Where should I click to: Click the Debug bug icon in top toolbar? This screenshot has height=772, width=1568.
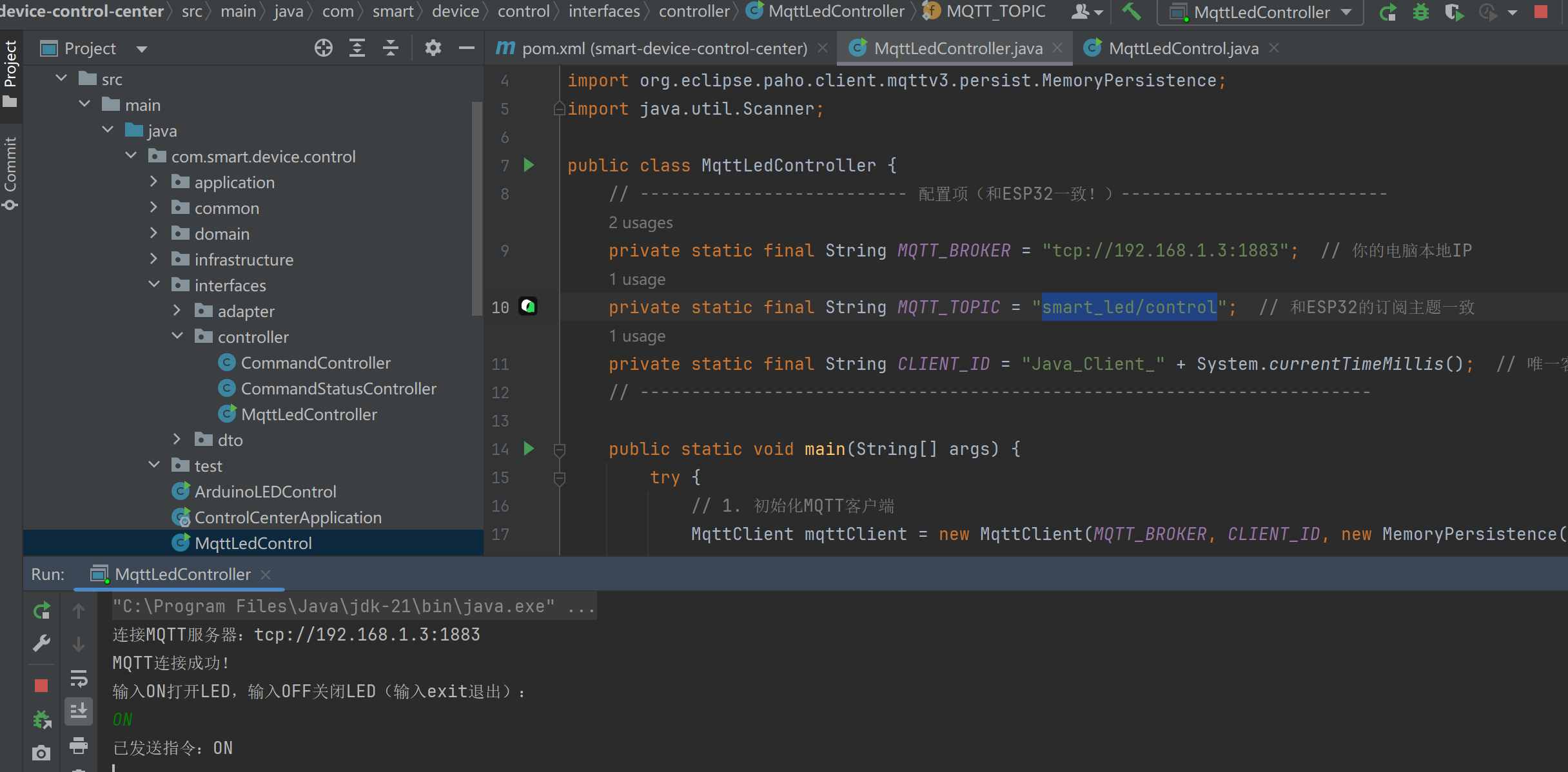pyautogui.click(x=1421, y=12)
